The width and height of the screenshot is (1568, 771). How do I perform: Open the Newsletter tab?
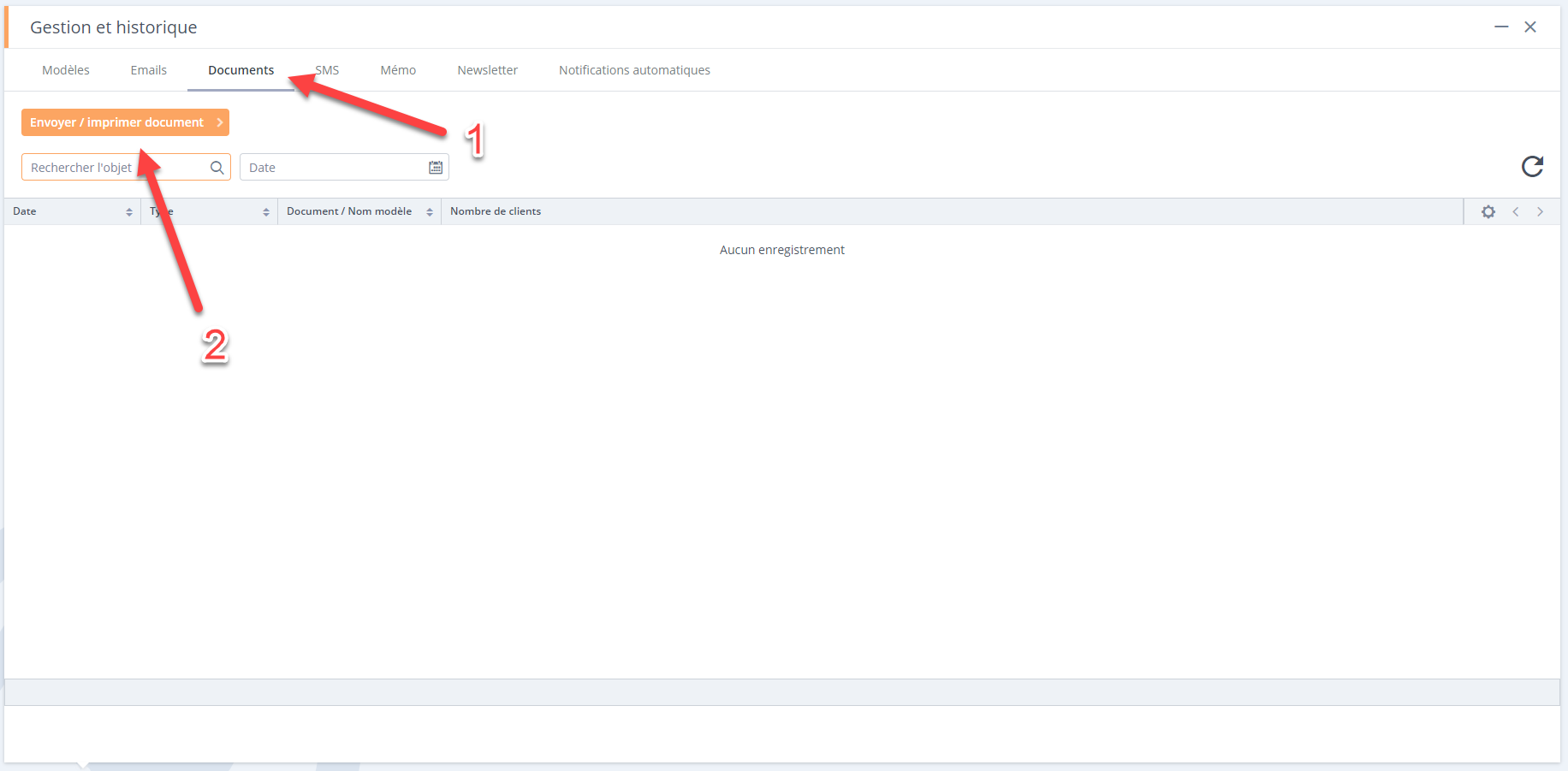[x=488, y=70]
